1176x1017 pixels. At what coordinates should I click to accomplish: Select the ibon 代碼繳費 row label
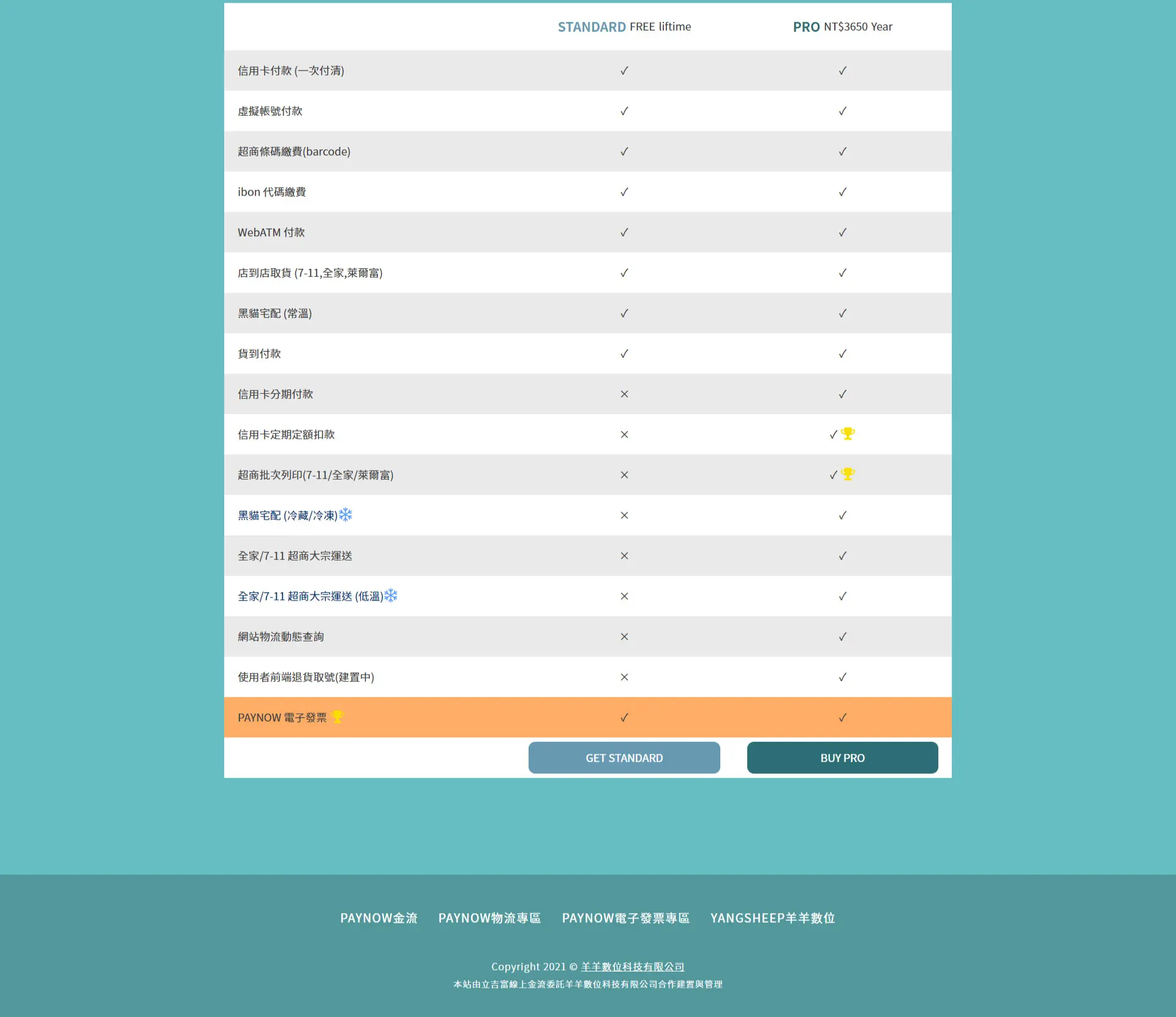272,192
